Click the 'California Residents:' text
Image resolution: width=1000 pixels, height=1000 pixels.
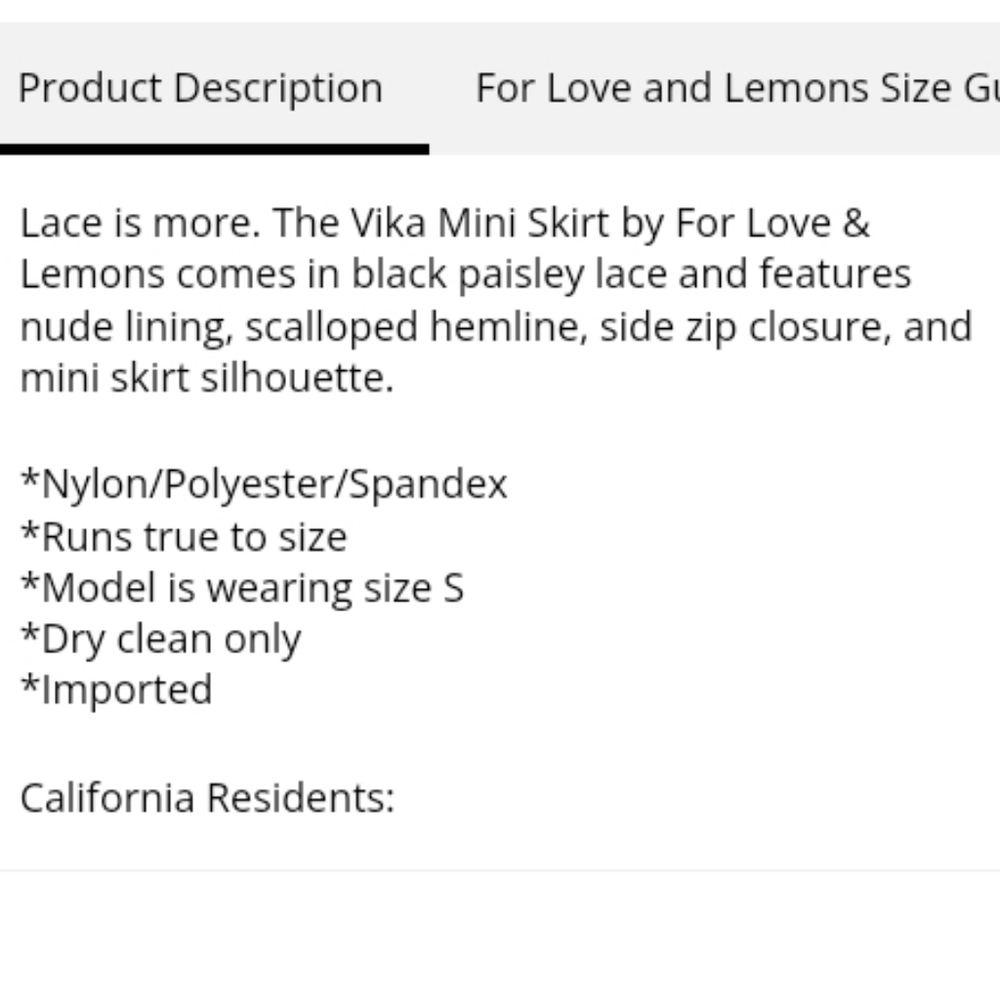pos(208,798)
